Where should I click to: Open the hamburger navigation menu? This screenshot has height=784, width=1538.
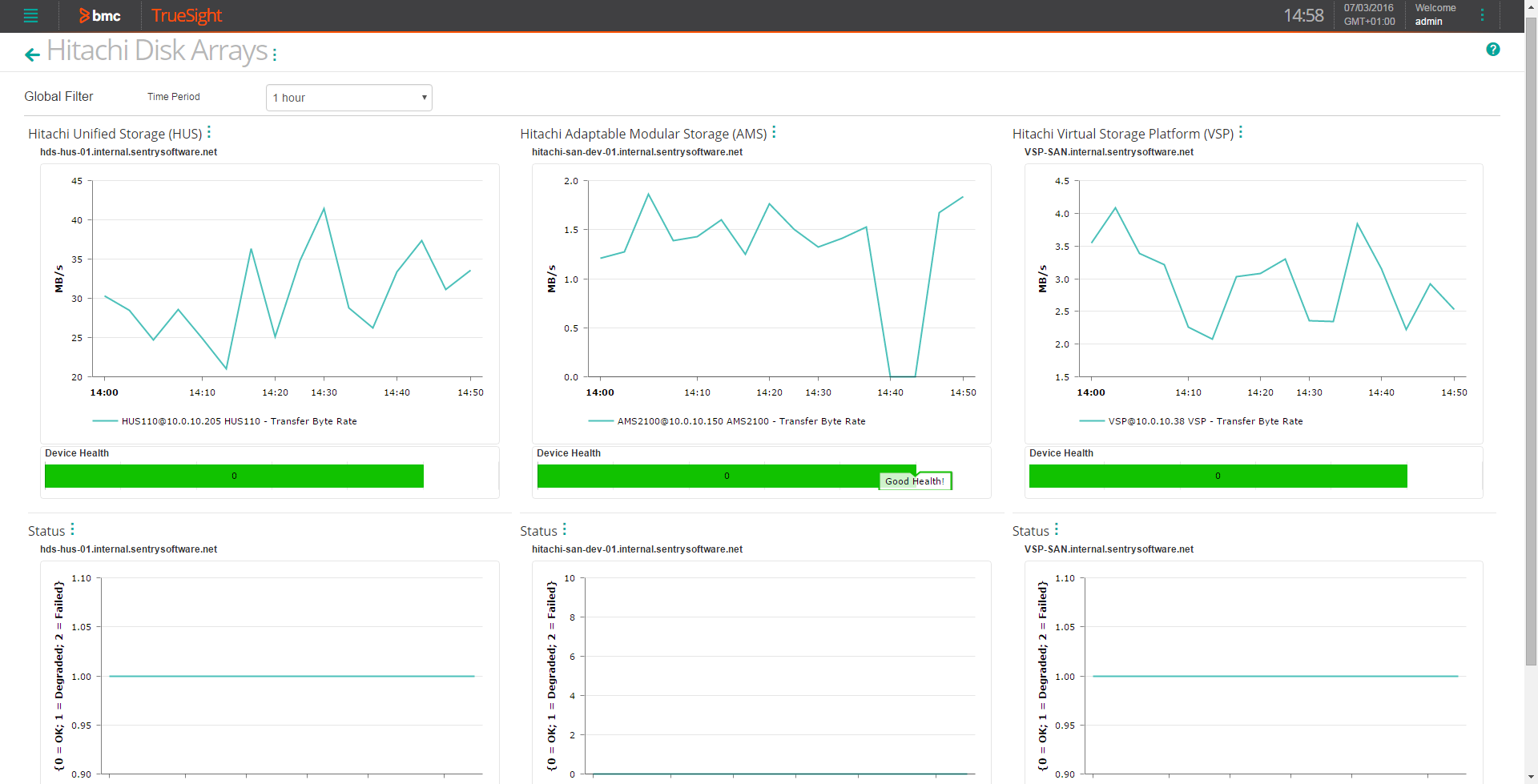click(30, 15)
